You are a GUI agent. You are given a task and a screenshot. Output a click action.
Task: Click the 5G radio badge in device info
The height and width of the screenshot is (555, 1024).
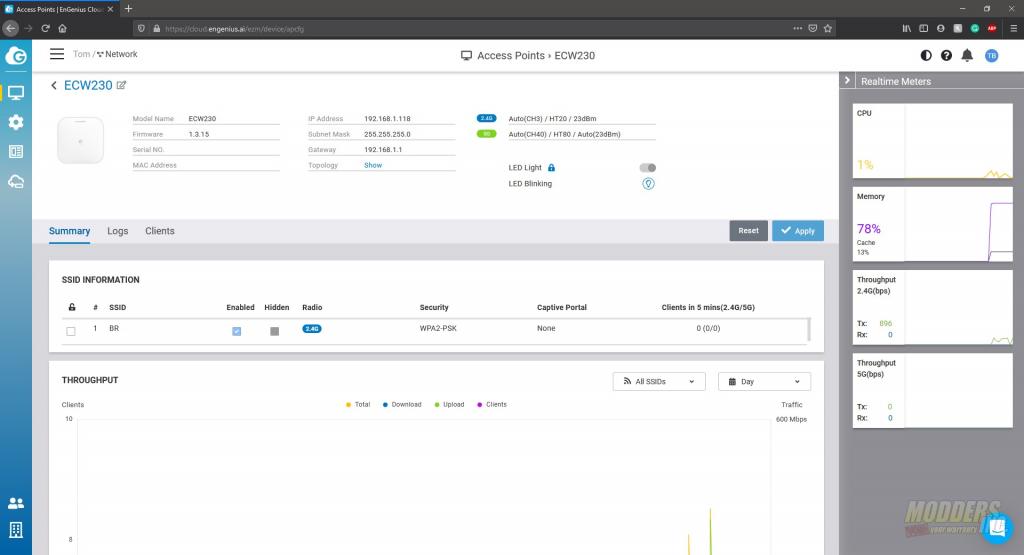487,134
